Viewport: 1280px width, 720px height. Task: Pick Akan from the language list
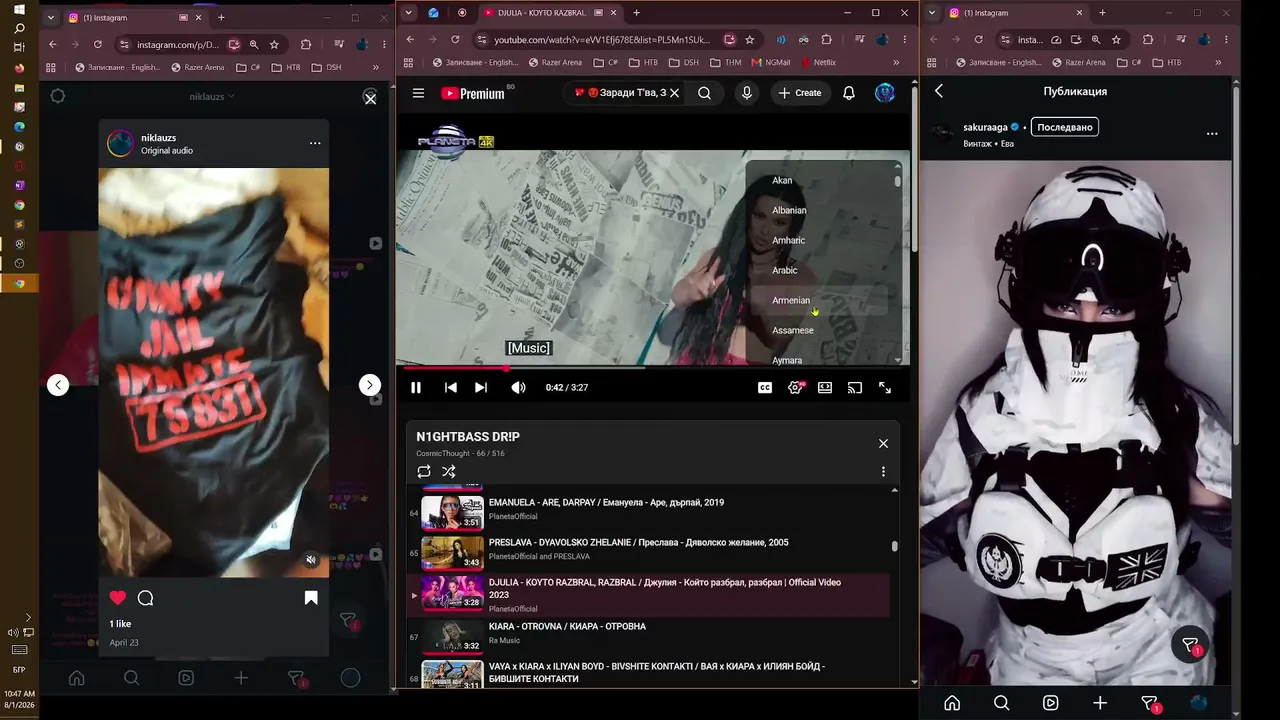[x=782, y=180]
